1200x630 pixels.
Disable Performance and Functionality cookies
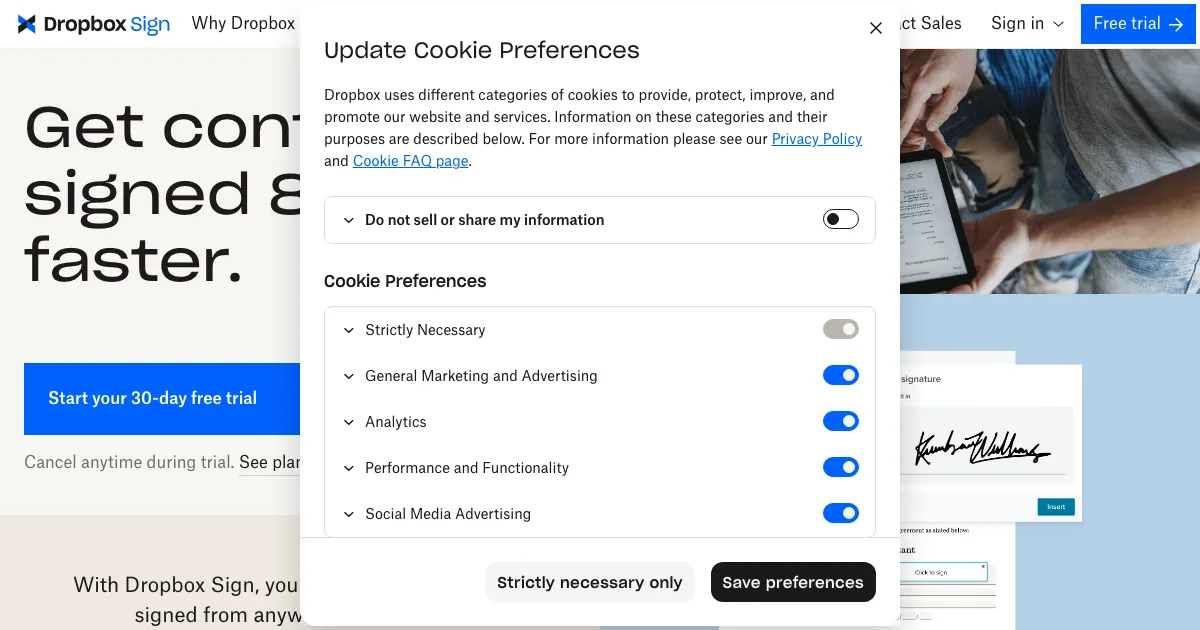click(x=840, y=468)
